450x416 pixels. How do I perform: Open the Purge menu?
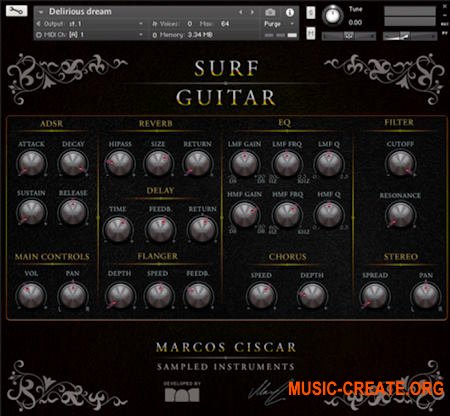279,24
